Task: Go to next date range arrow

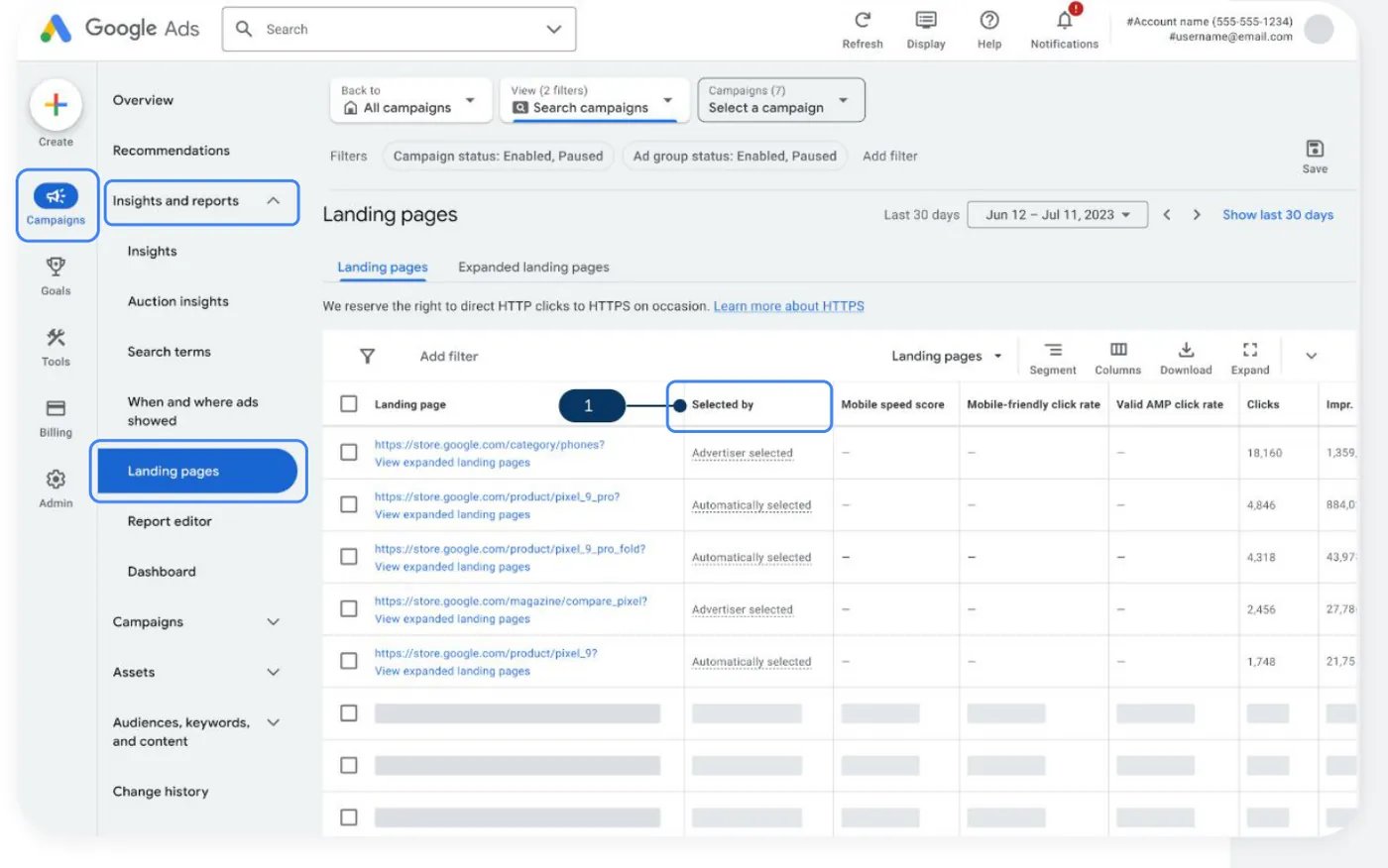Action: (x=1197, y=215)
